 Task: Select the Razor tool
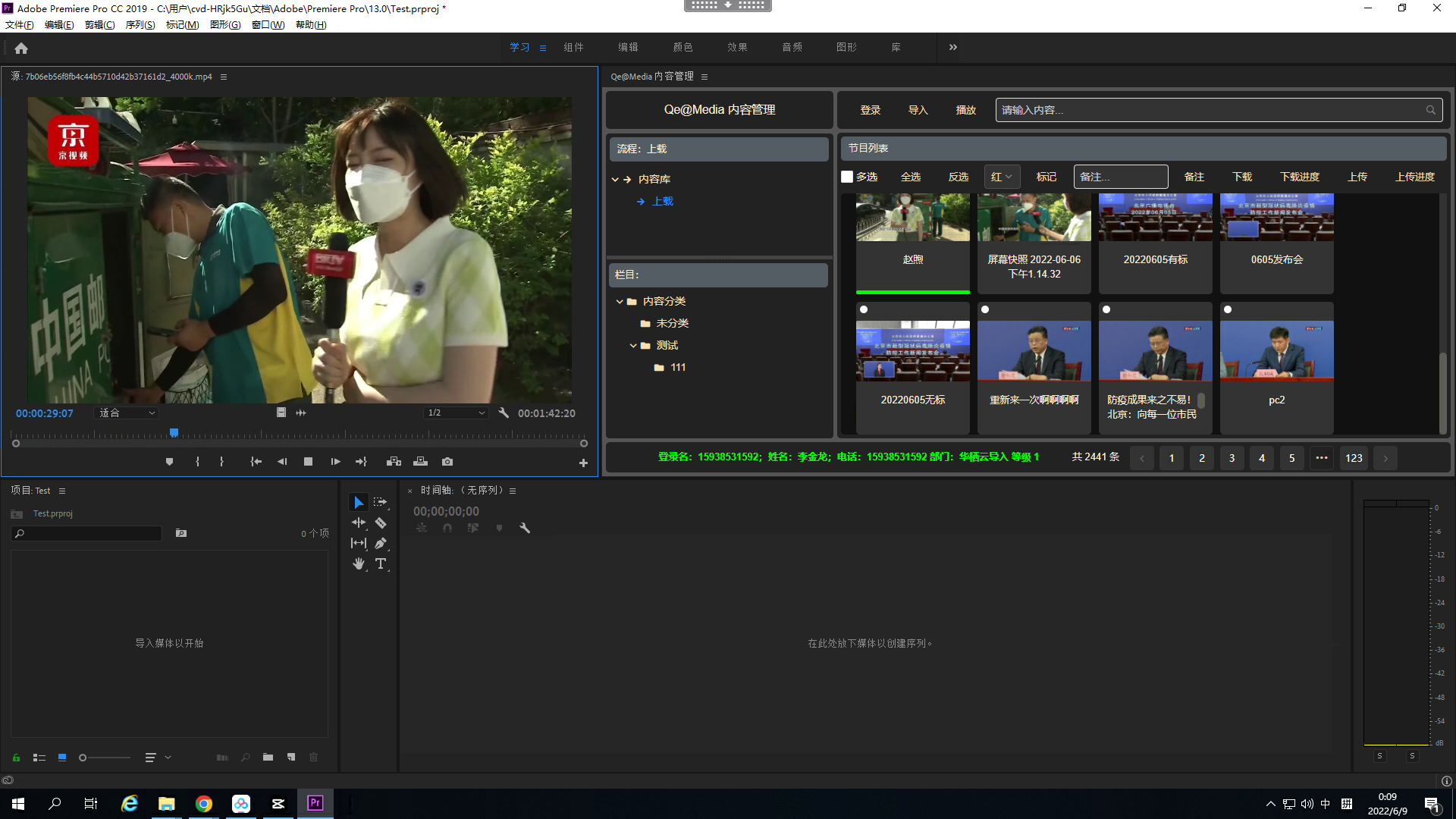(380, 522)
